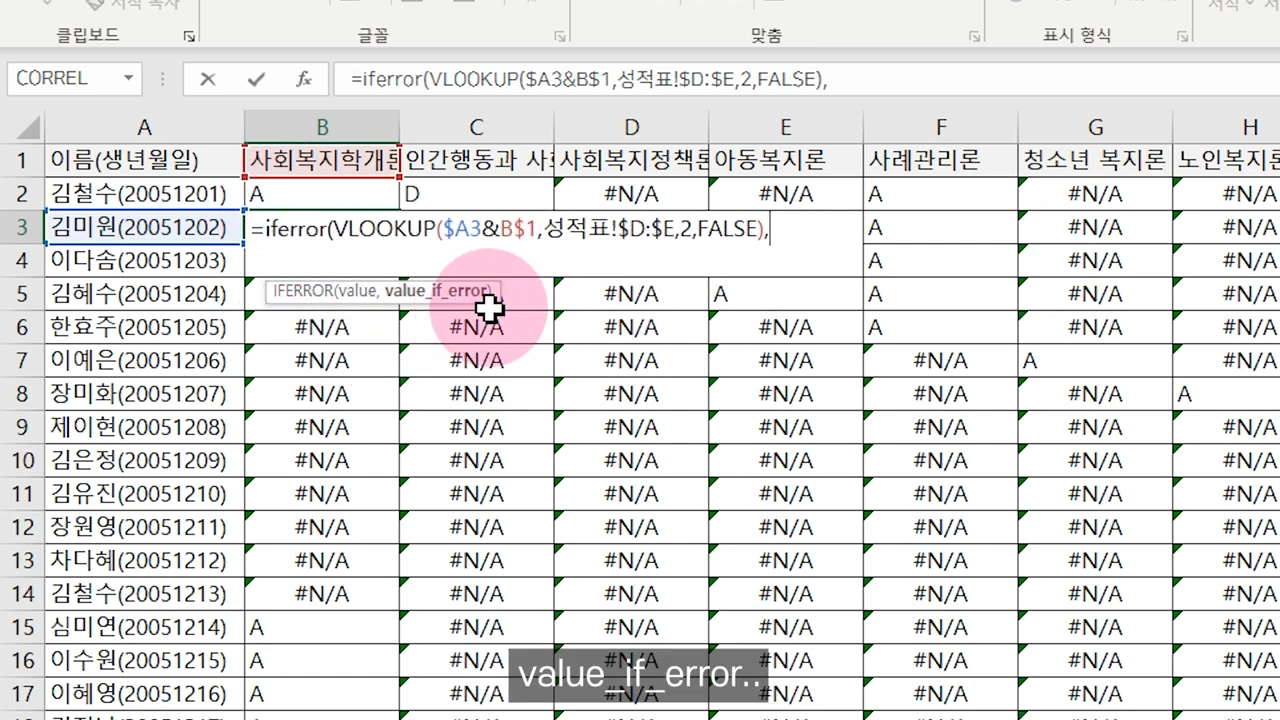Open the Clipboard group dialog launcher
This screenshot has height=720, width=1280.
pyautogui.click(x=189, y=36)
